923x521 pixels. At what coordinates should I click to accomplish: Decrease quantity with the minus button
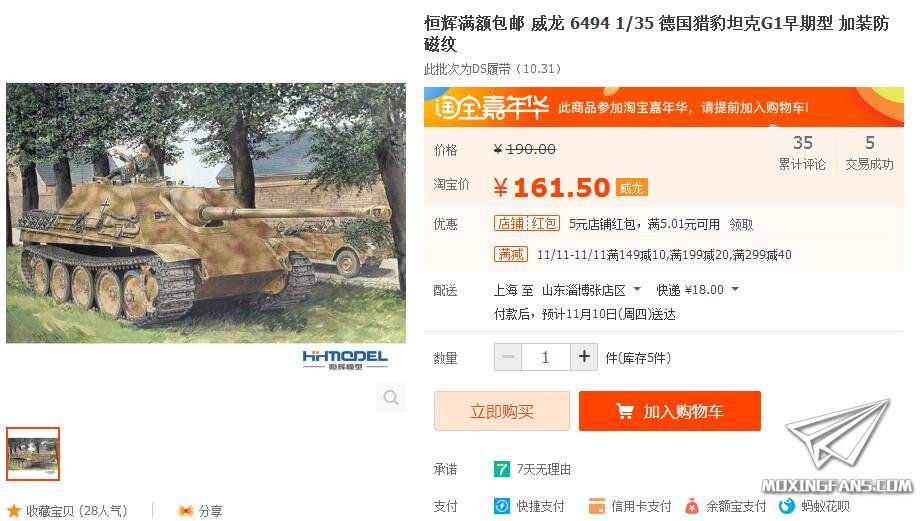[508, 357]
